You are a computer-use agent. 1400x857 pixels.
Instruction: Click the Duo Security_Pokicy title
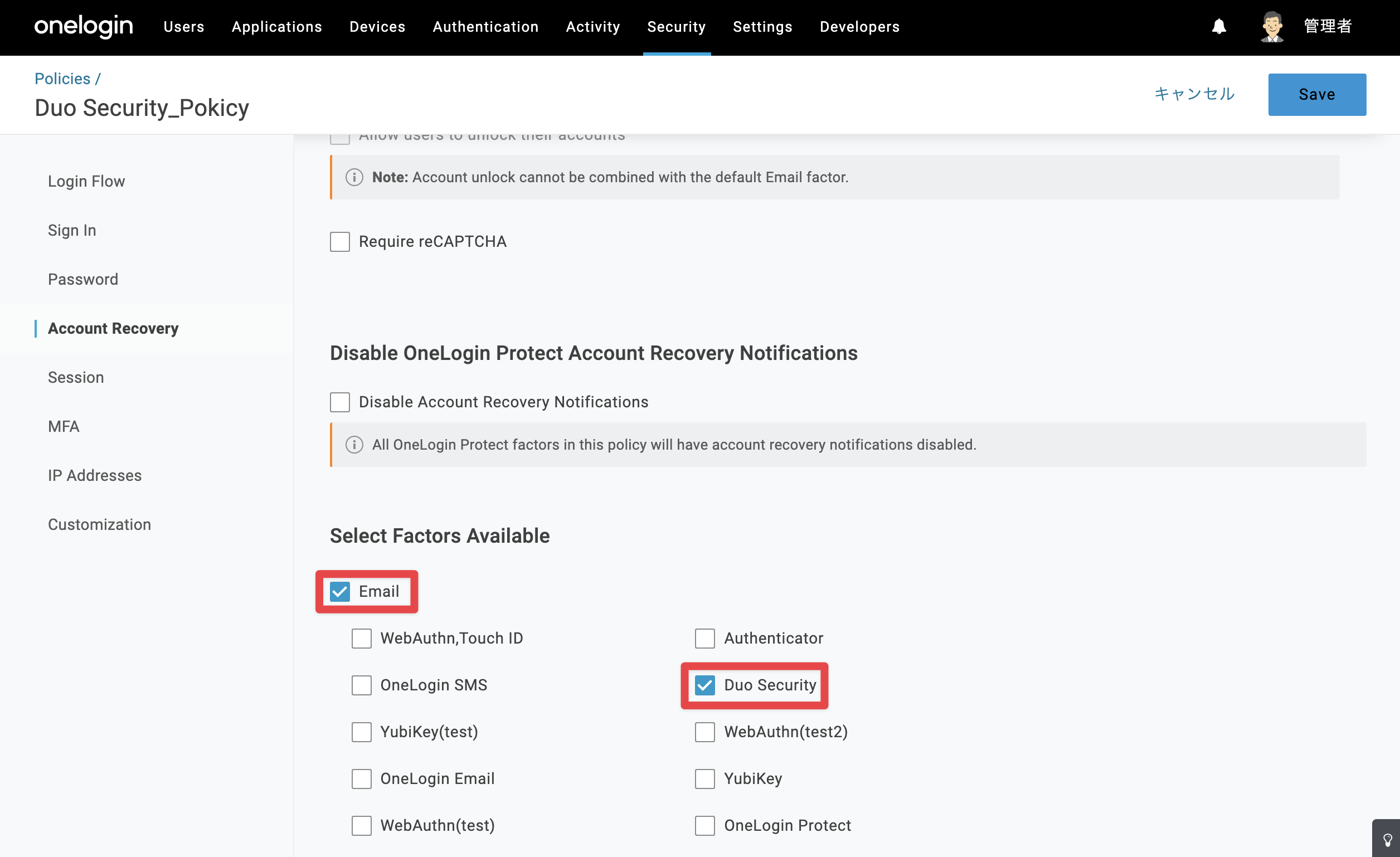[x=142, y=108]
